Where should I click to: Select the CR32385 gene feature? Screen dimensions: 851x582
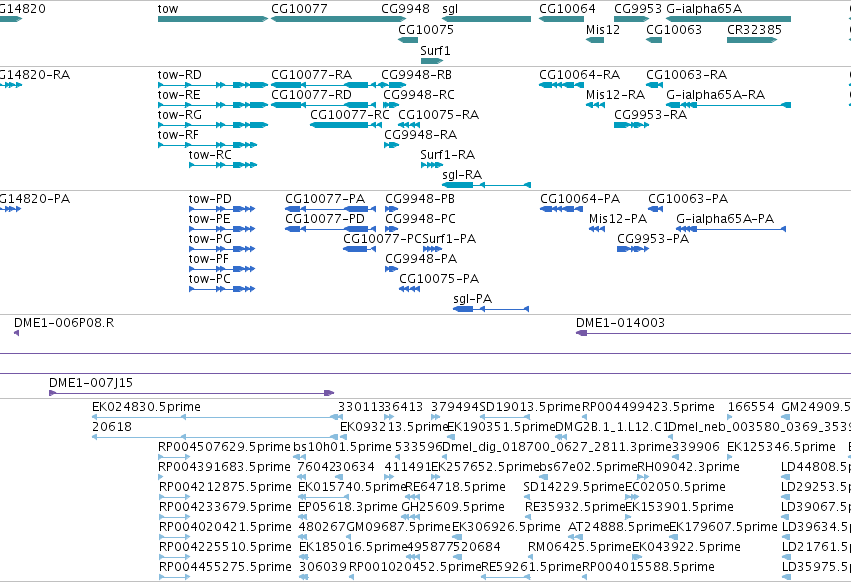(752, 40)
